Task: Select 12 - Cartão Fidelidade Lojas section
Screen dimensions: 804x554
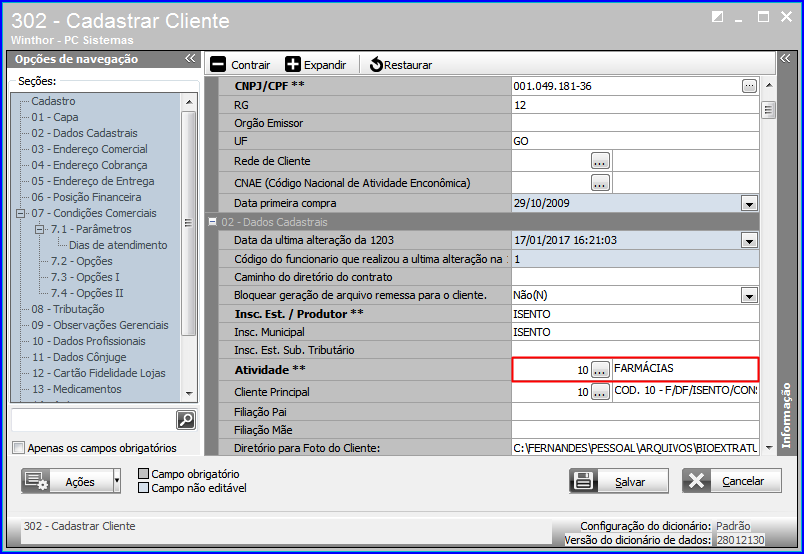Action: (98, 373)
